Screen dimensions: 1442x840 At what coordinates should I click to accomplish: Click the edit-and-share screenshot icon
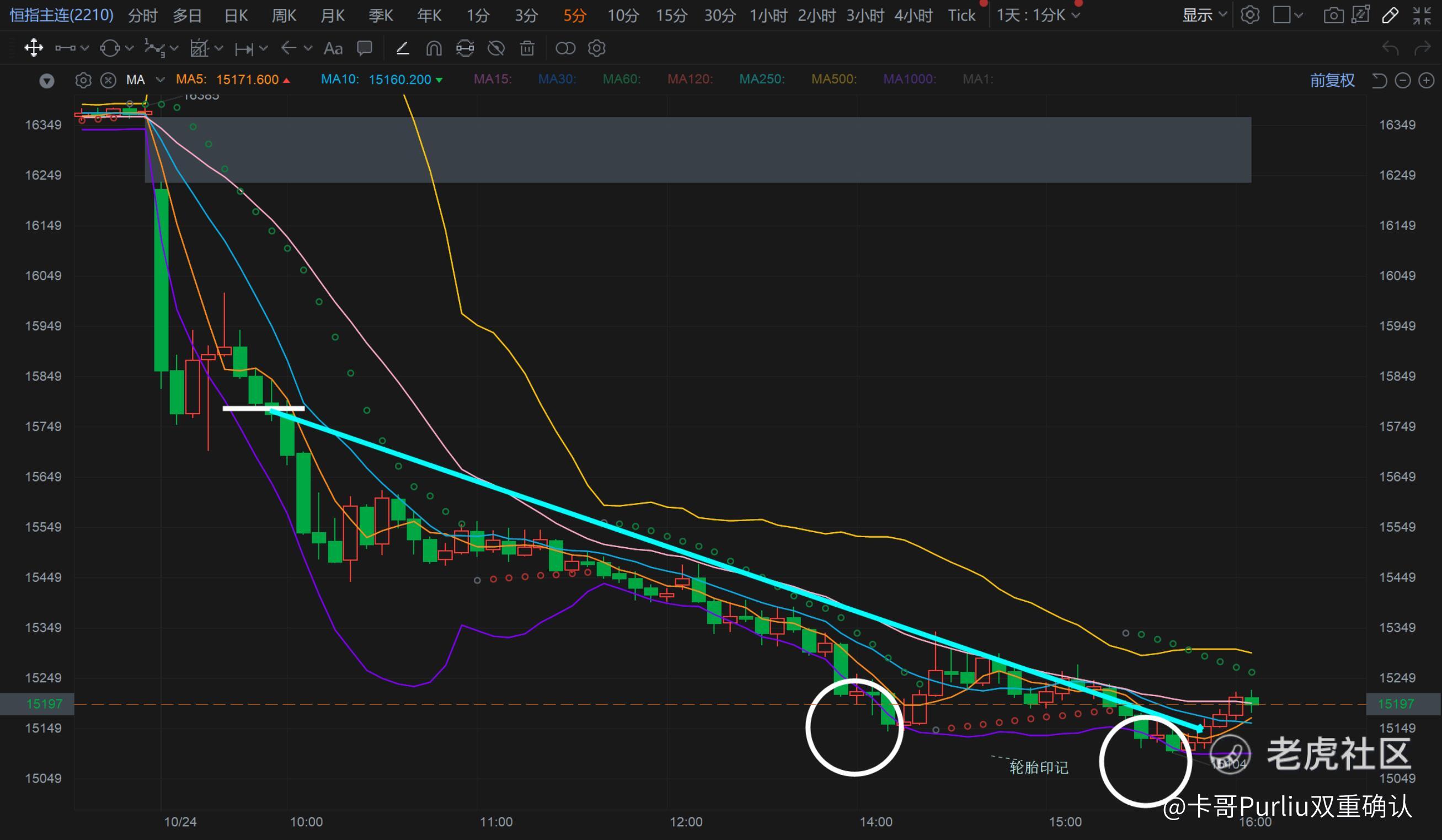tap(1360, 14)
